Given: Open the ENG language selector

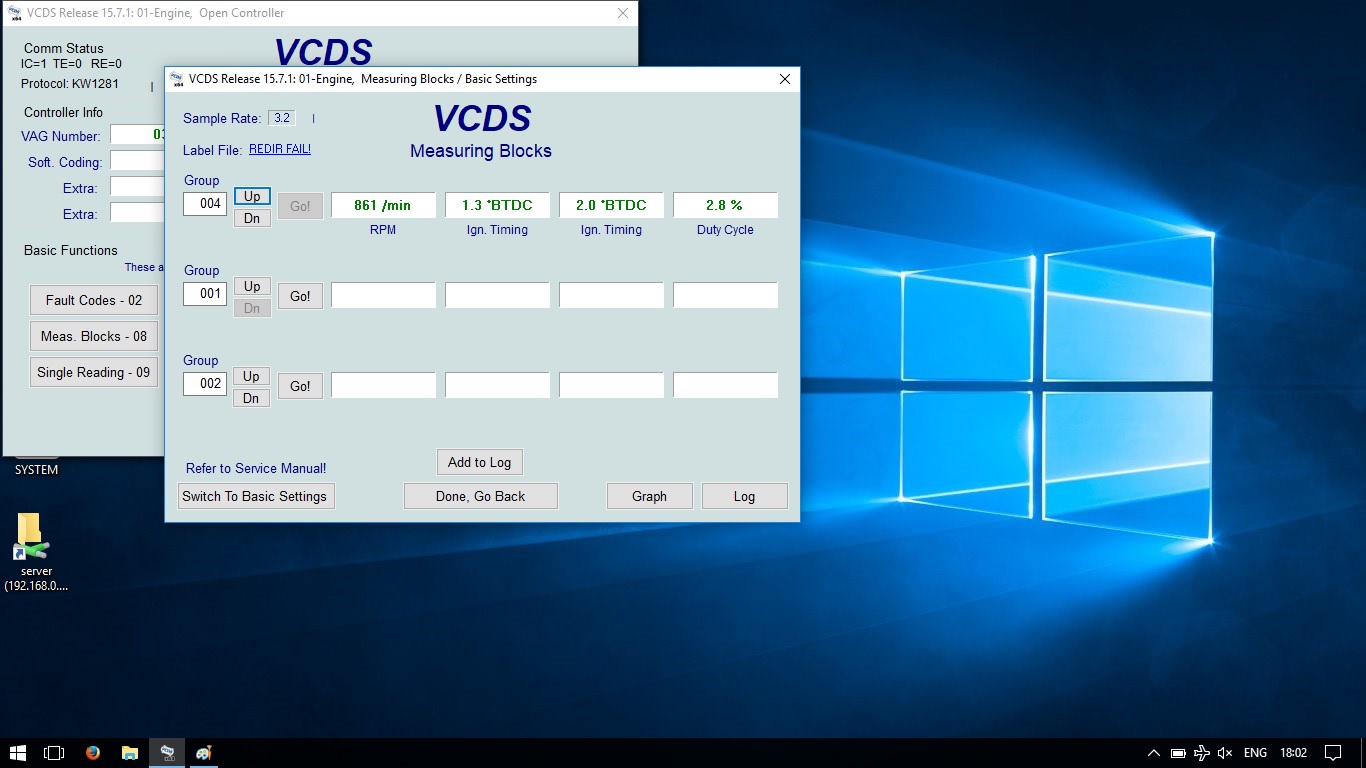Looking at the screenshot, I should tap(1255, 753).
